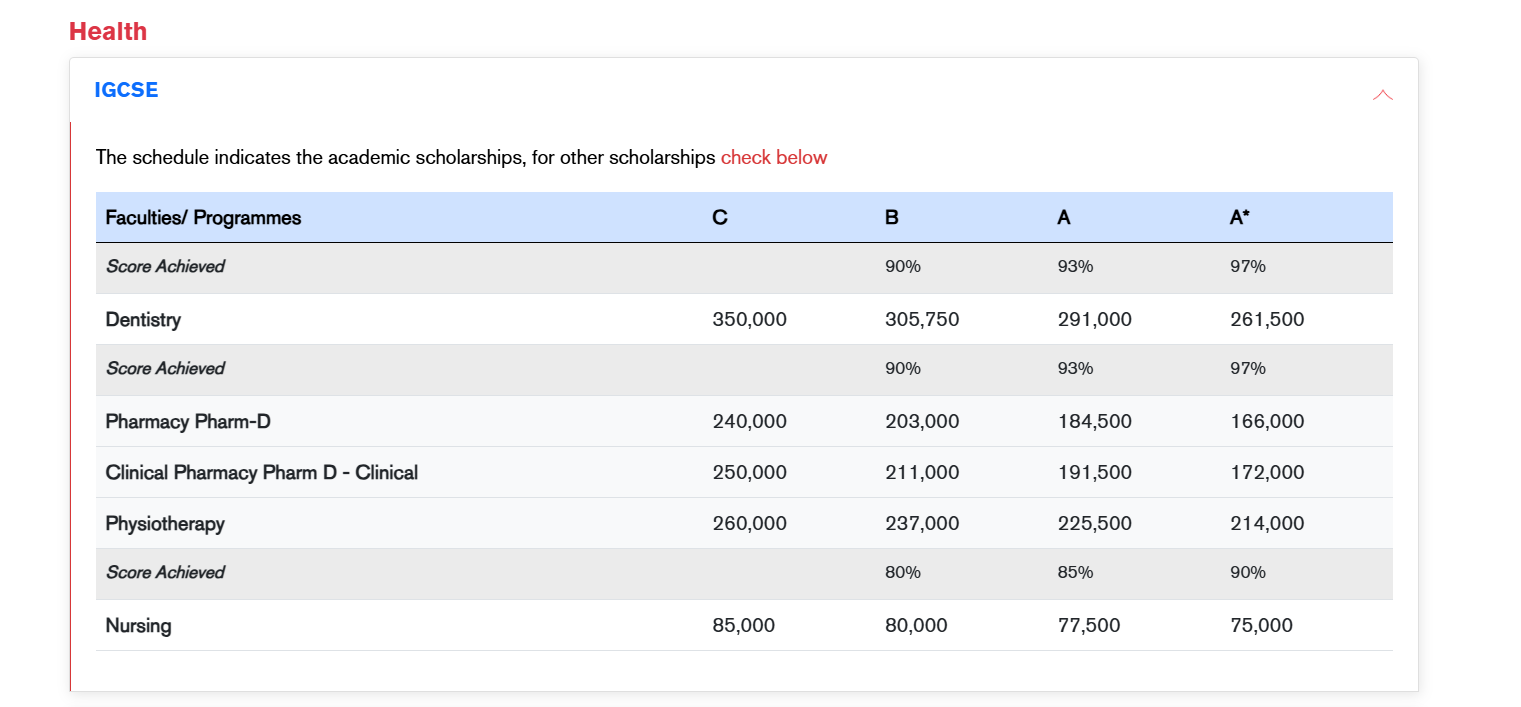Select the Dentistry row label
The width and height of the screenshot is (1521, 707).
(x=143, y=320)
